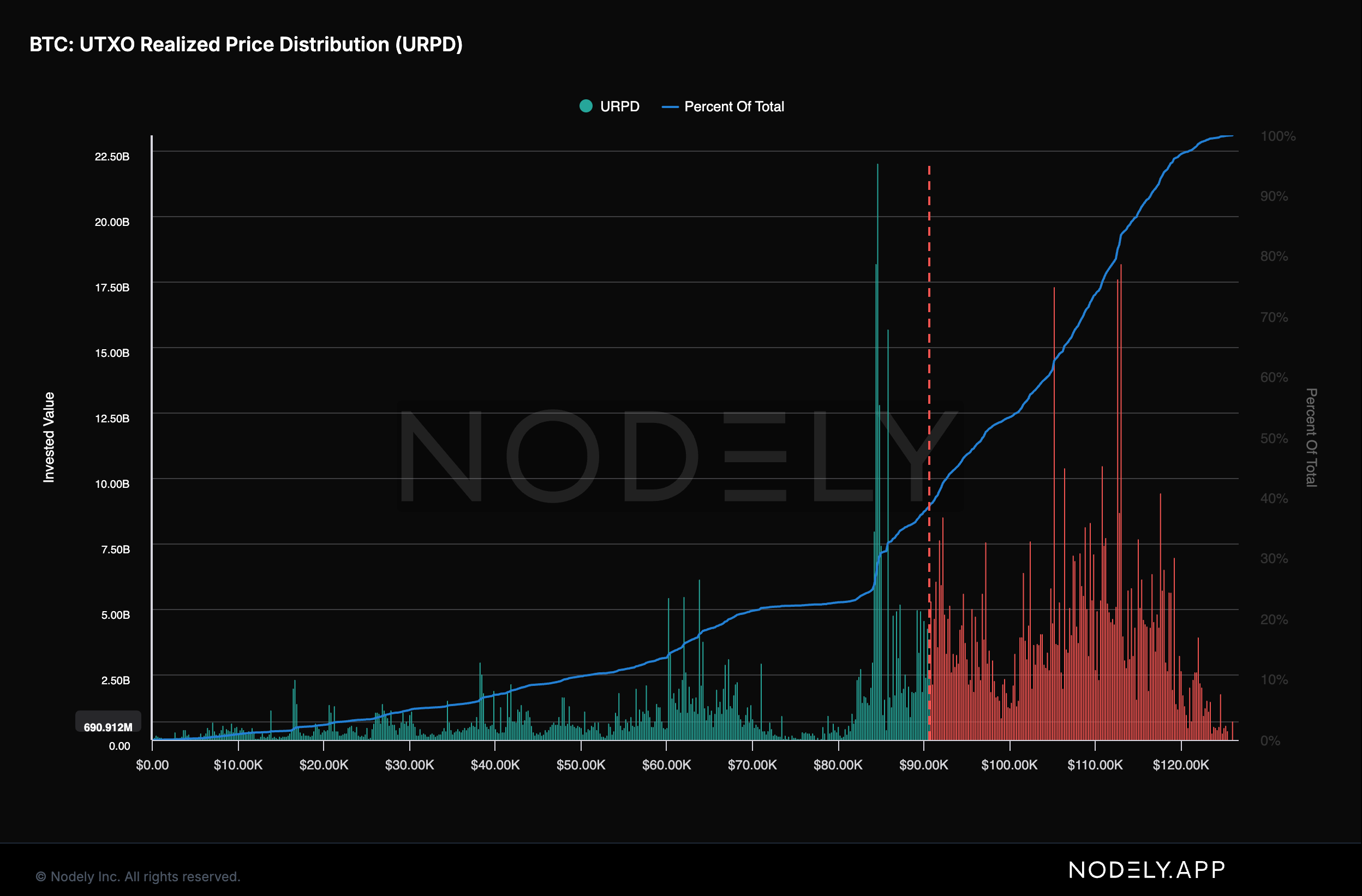Viewport: 1362px width, 896px height.
Task: Click the Nodely Inc. copyright text
Action: click(138, 876)
